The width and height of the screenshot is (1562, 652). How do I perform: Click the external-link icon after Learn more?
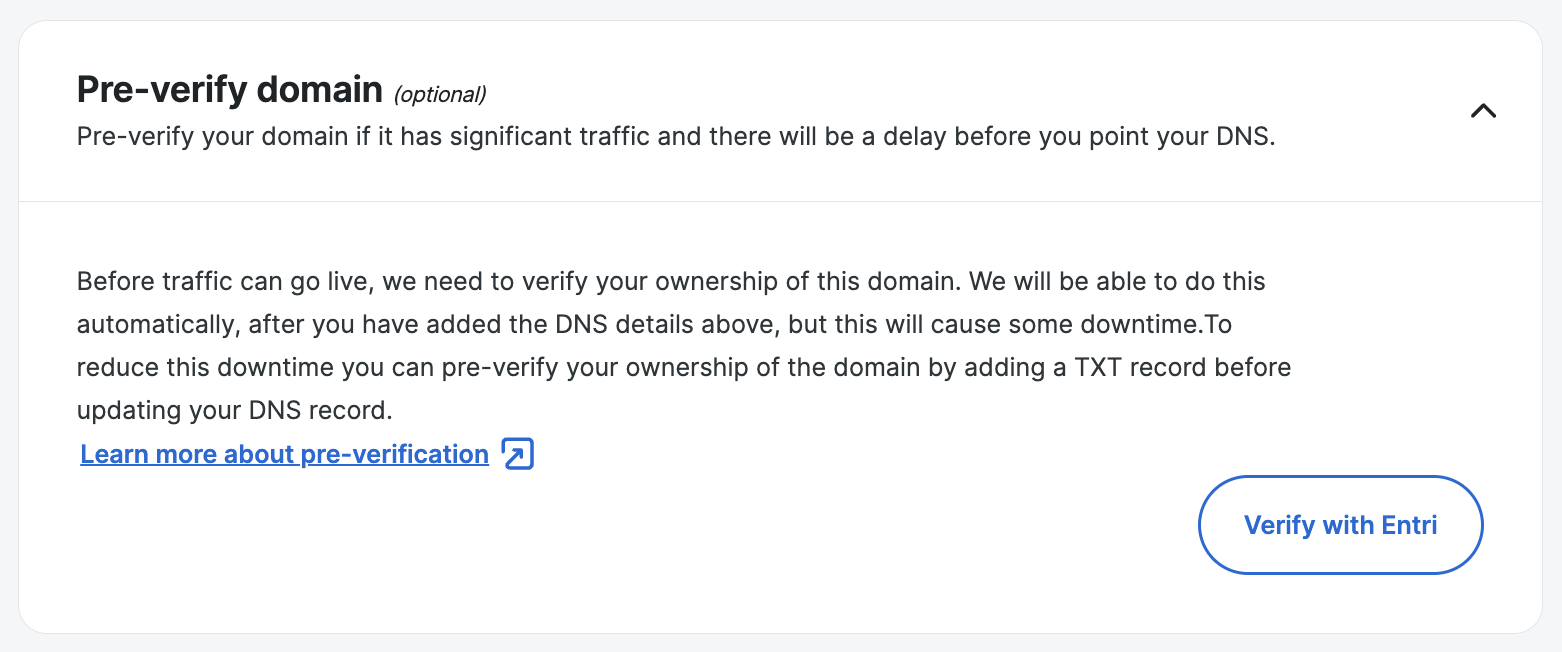[x=518, y=454]
